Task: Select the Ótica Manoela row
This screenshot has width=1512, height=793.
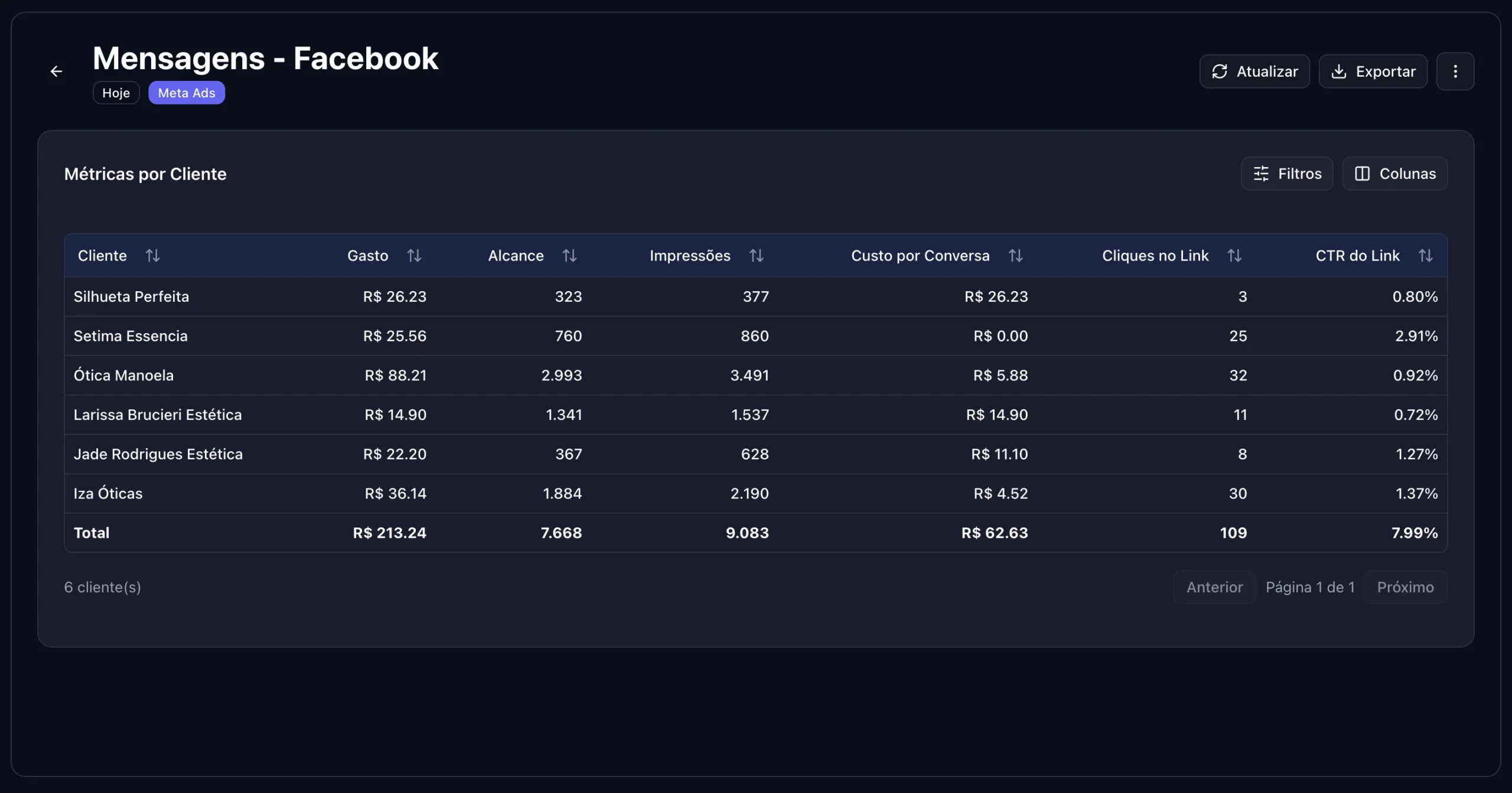Action: (x=123, y=376)
